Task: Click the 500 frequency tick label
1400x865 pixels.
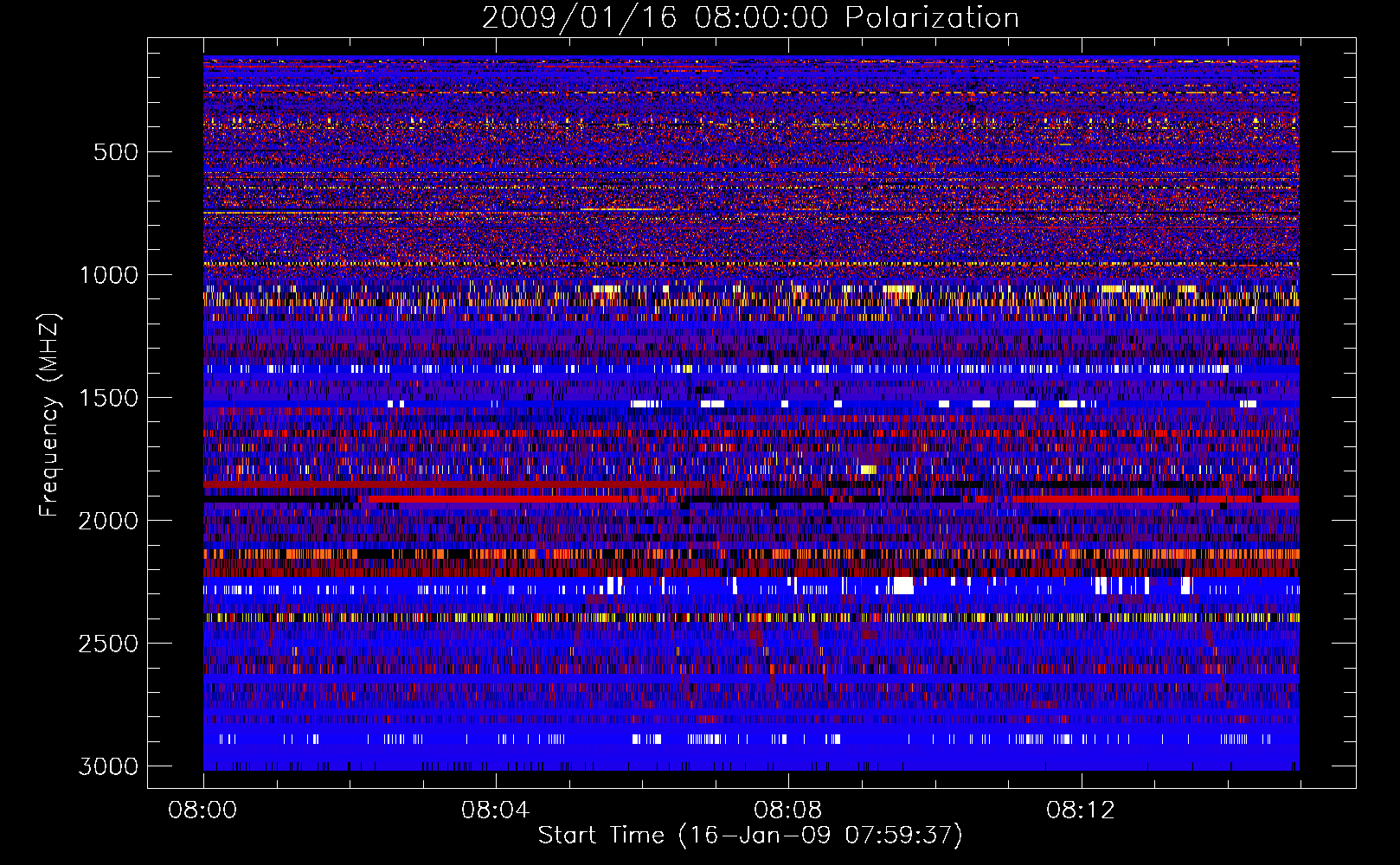Action: pos(116,152)
